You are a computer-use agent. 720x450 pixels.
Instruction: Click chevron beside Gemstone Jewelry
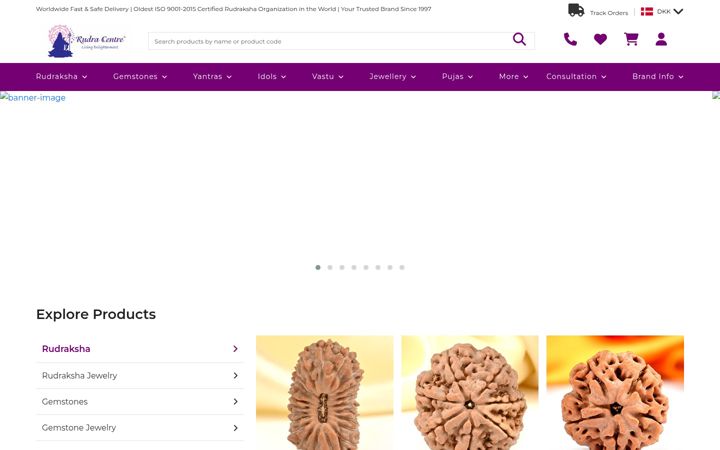tap(235, 428)
